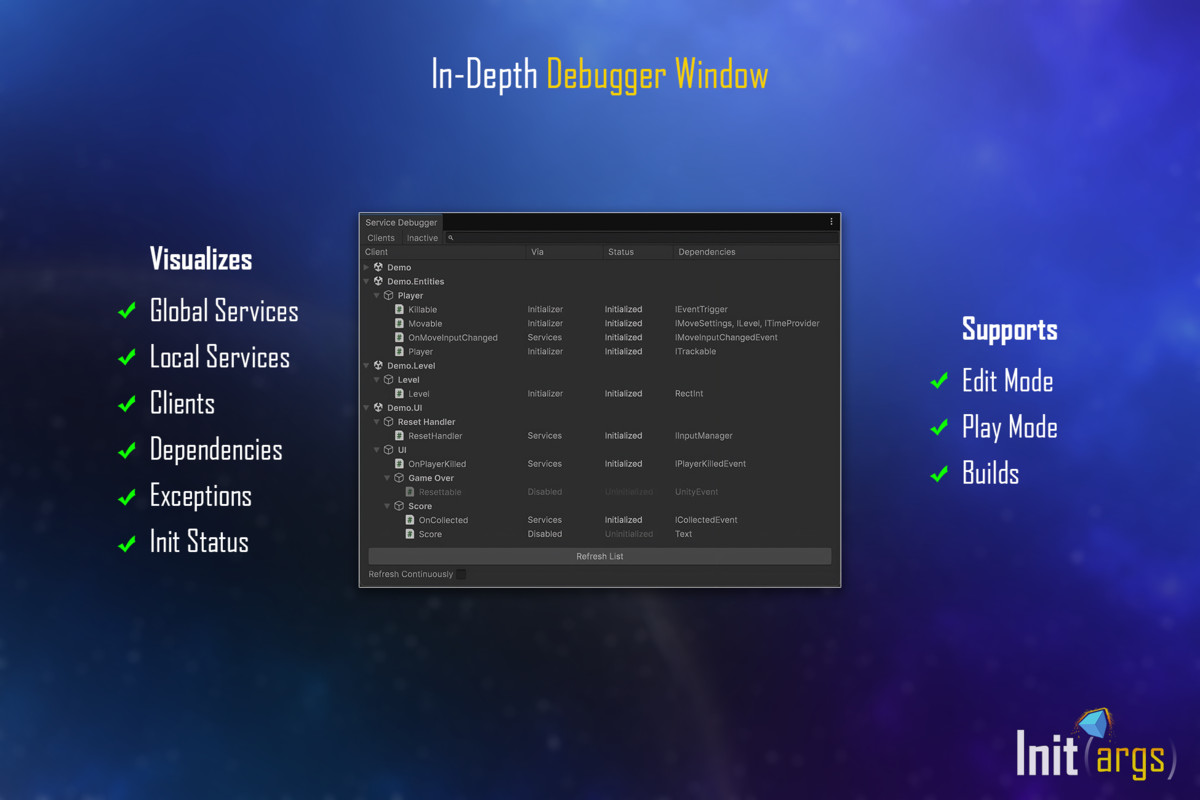Click the Refresh List button
The height and width of the screenshot is (800, 1200).
tap(600, 556)
